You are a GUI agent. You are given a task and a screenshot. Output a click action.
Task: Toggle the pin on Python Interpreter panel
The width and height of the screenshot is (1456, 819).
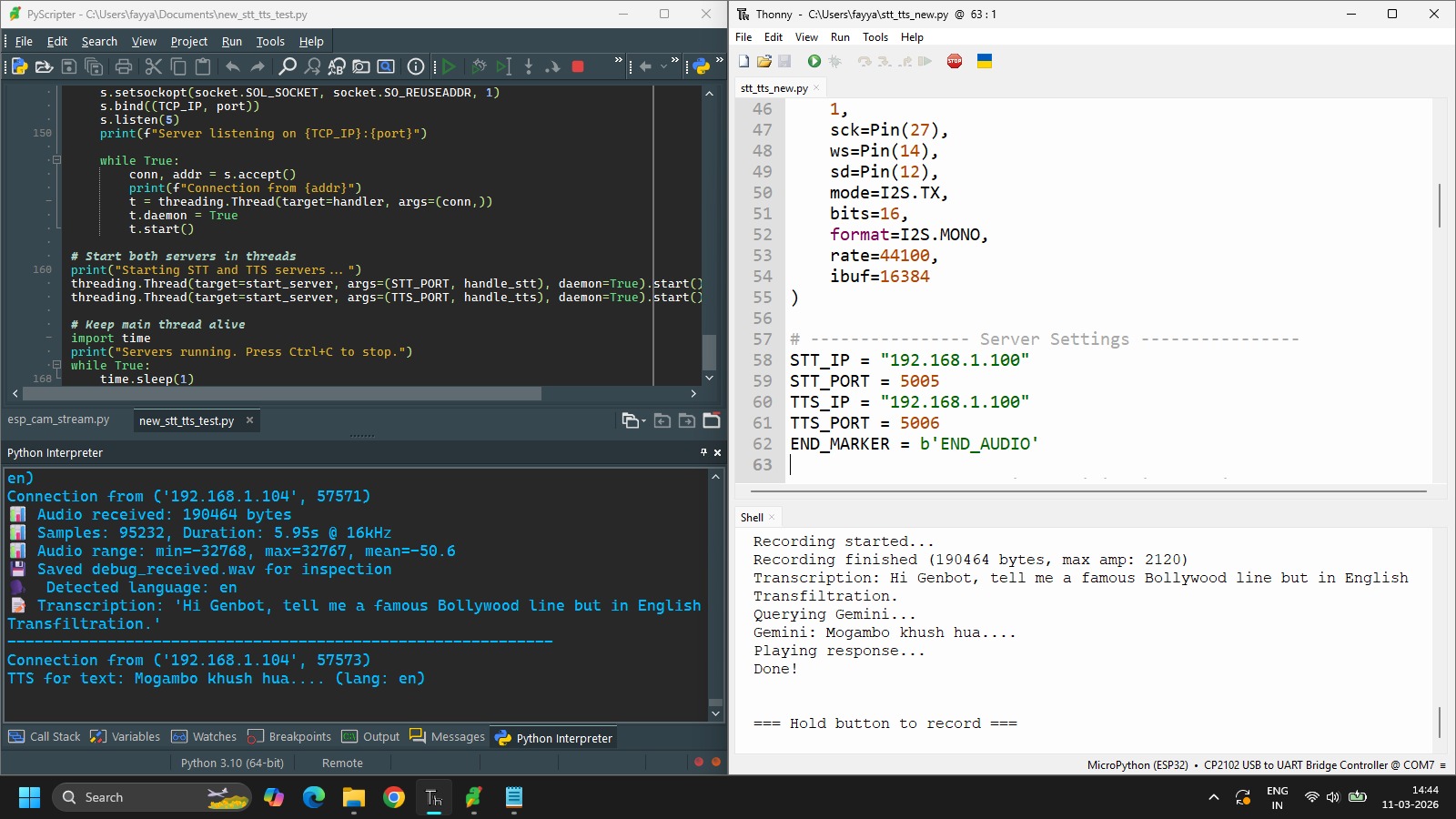703,452
